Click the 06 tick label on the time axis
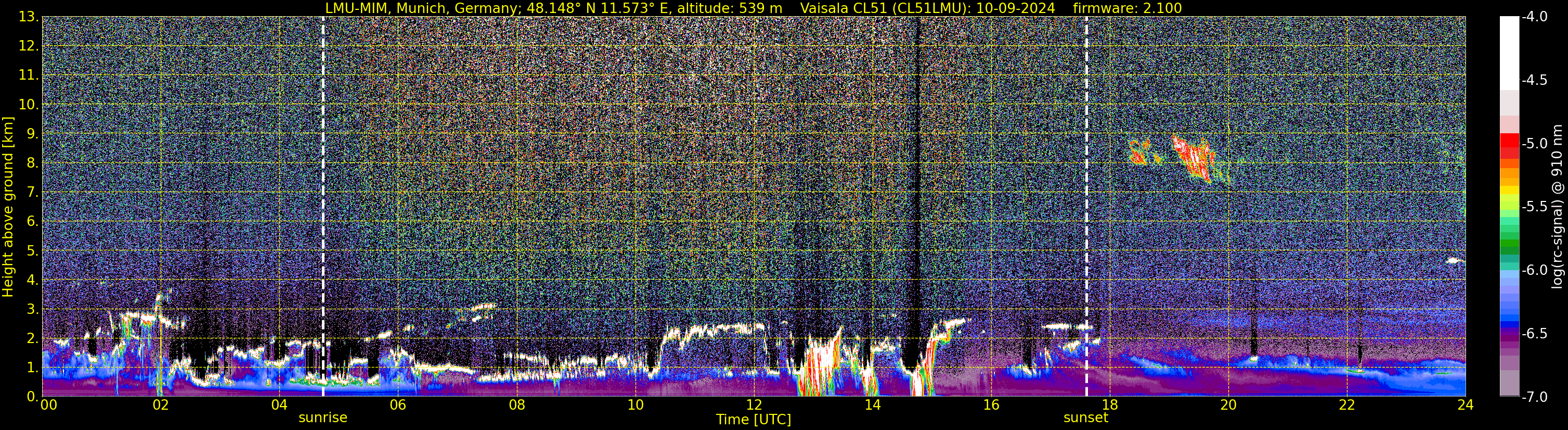The width and height of the screenshot is (1568, 430). click(x=397, y=405)
